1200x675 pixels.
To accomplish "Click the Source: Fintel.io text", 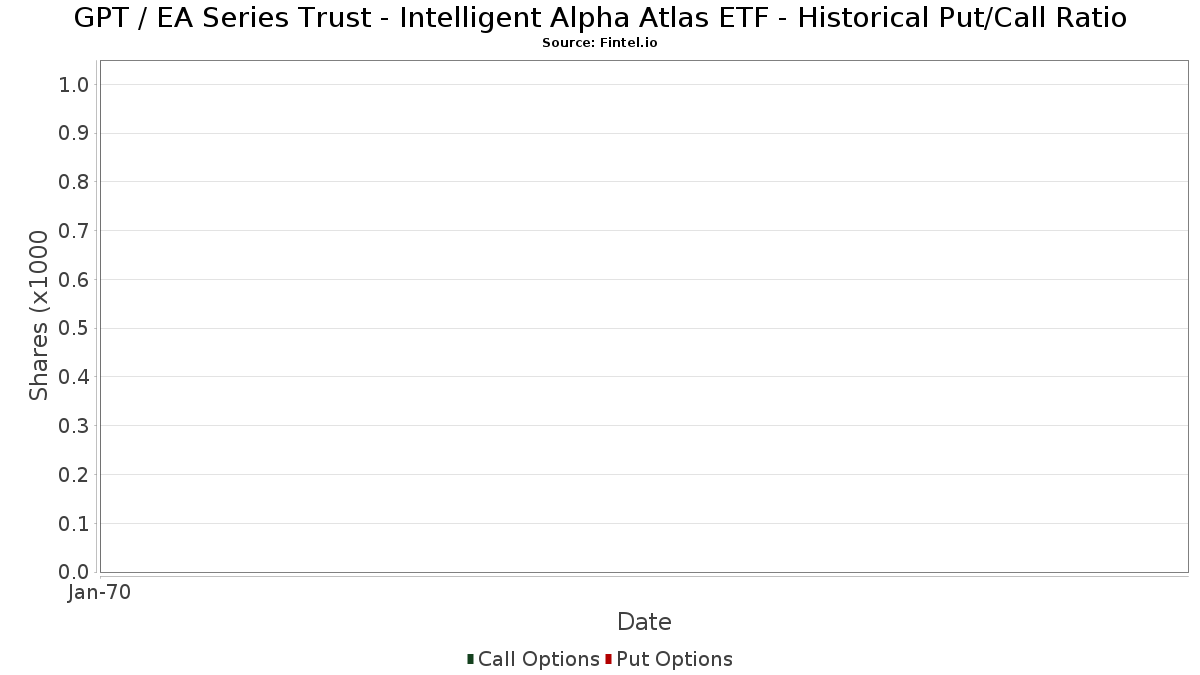I will 600,43.
